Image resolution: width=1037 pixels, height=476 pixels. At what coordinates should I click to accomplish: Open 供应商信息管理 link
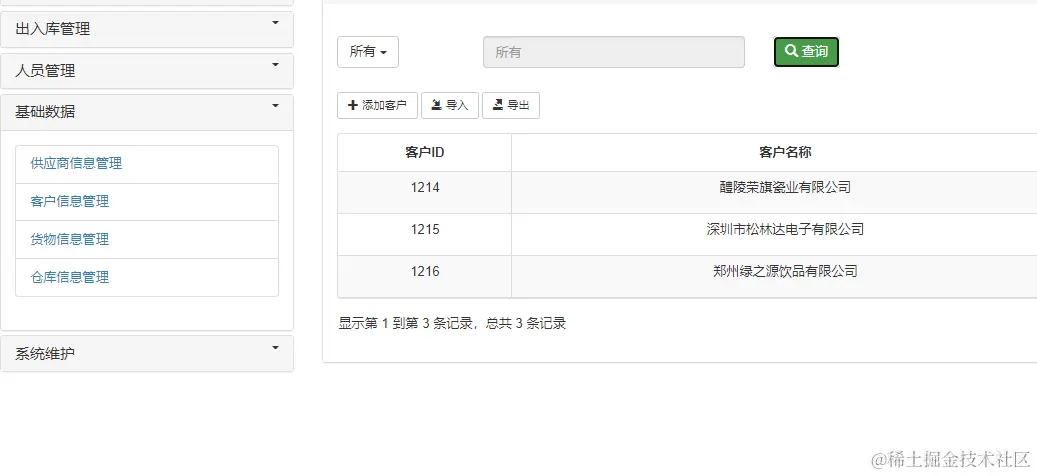76,163
